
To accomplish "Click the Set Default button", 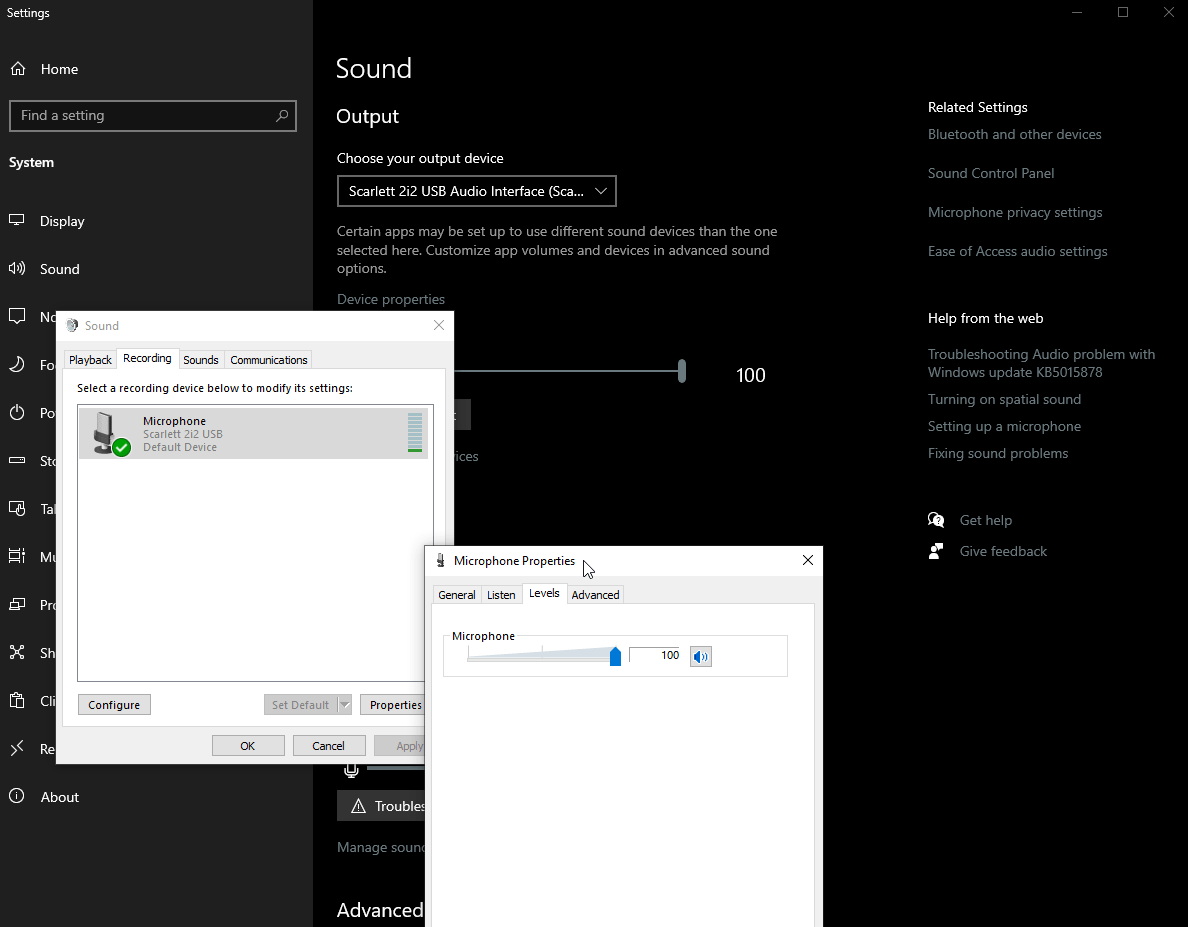I will 301,704.
